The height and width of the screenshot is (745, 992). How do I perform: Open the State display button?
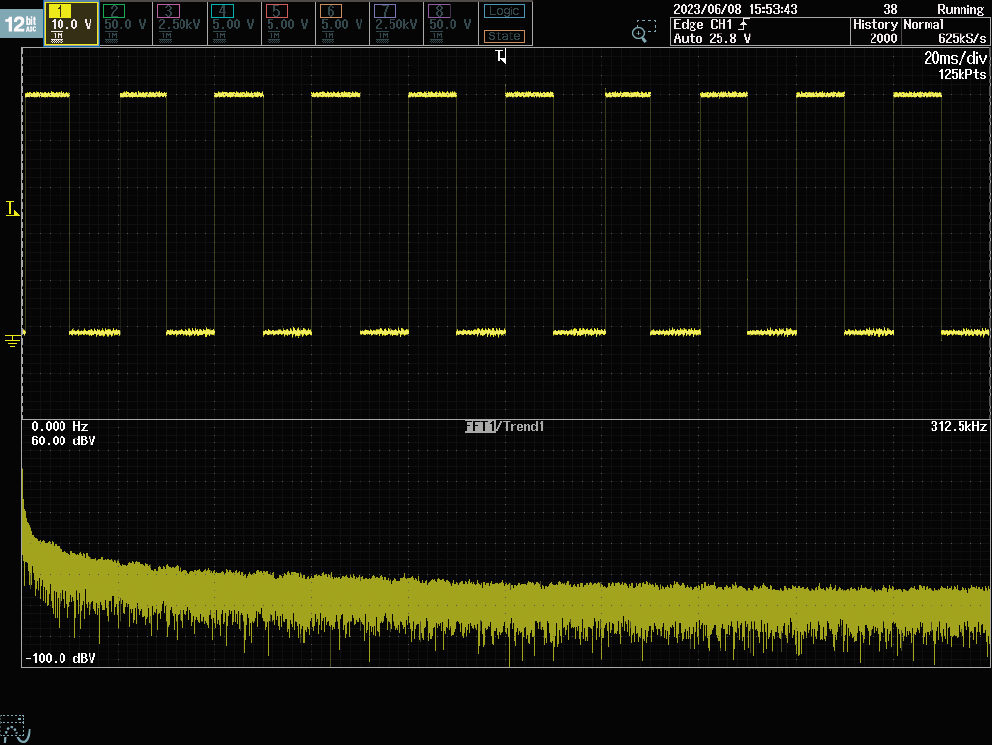[x=504, y=36]
